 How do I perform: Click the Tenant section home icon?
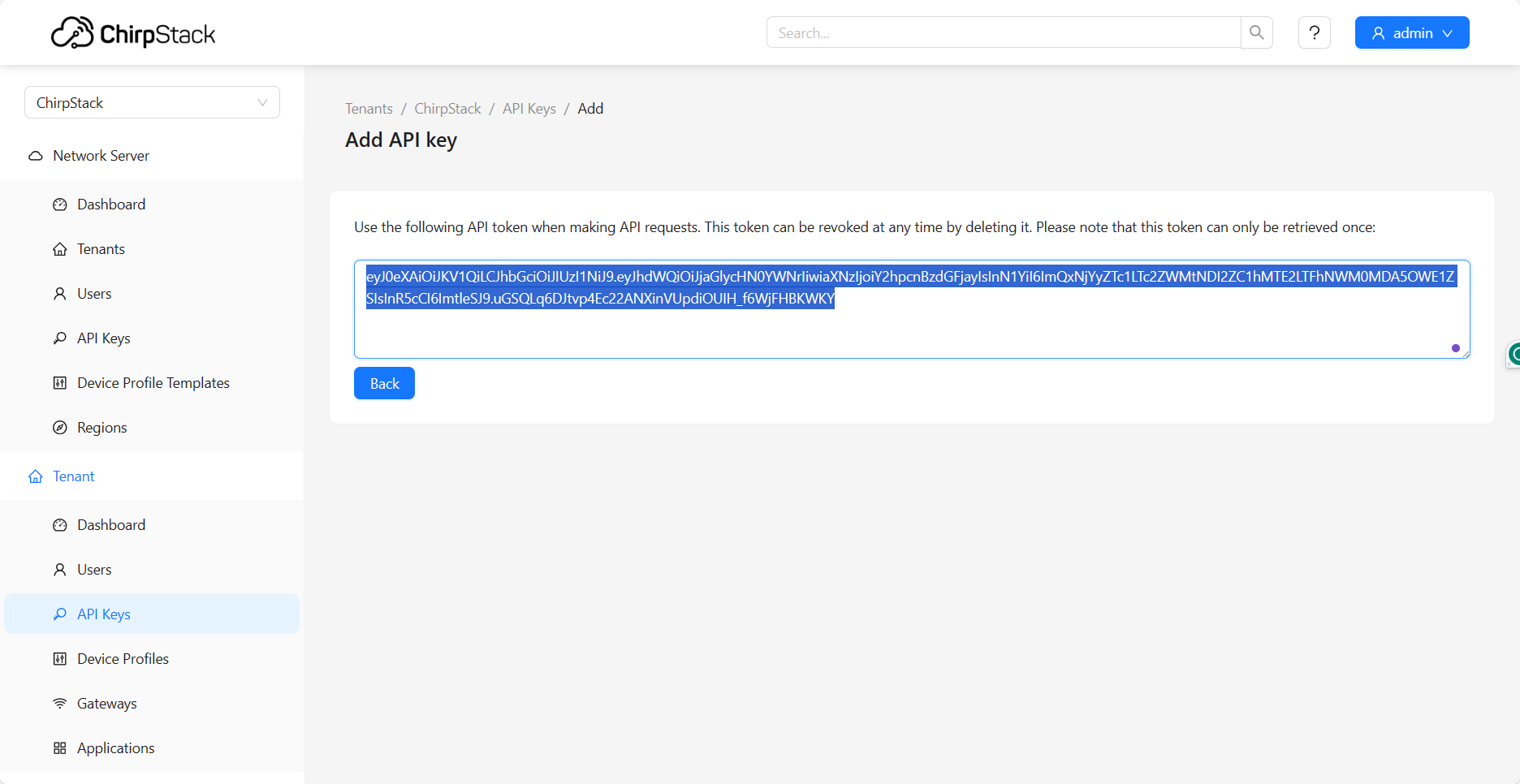[x=36, y=476]
